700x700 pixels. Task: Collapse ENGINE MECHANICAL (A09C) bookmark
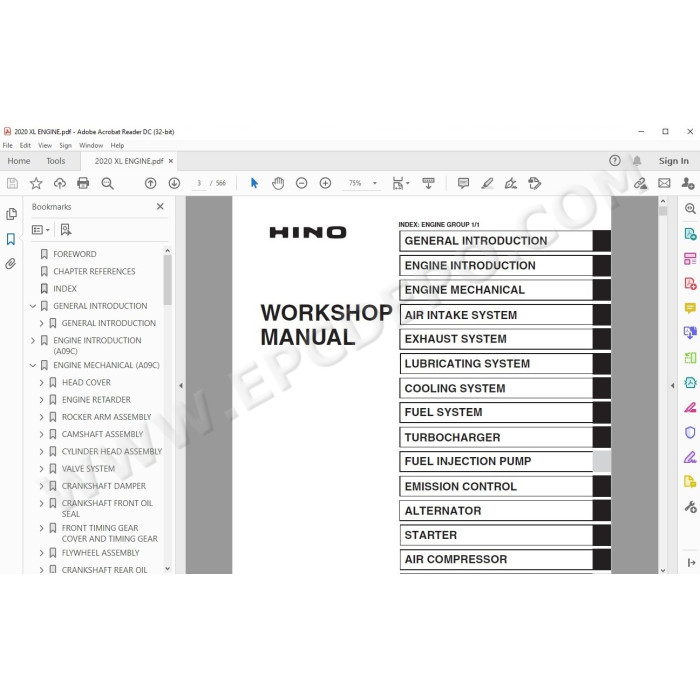[33, 365]
